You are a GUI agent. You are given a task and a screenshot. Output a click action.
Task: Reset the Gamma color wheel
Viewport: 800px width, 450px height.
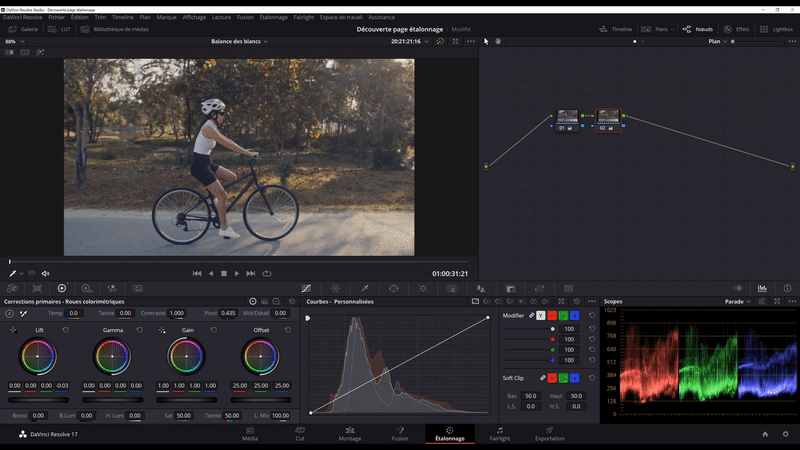[139, 330]
